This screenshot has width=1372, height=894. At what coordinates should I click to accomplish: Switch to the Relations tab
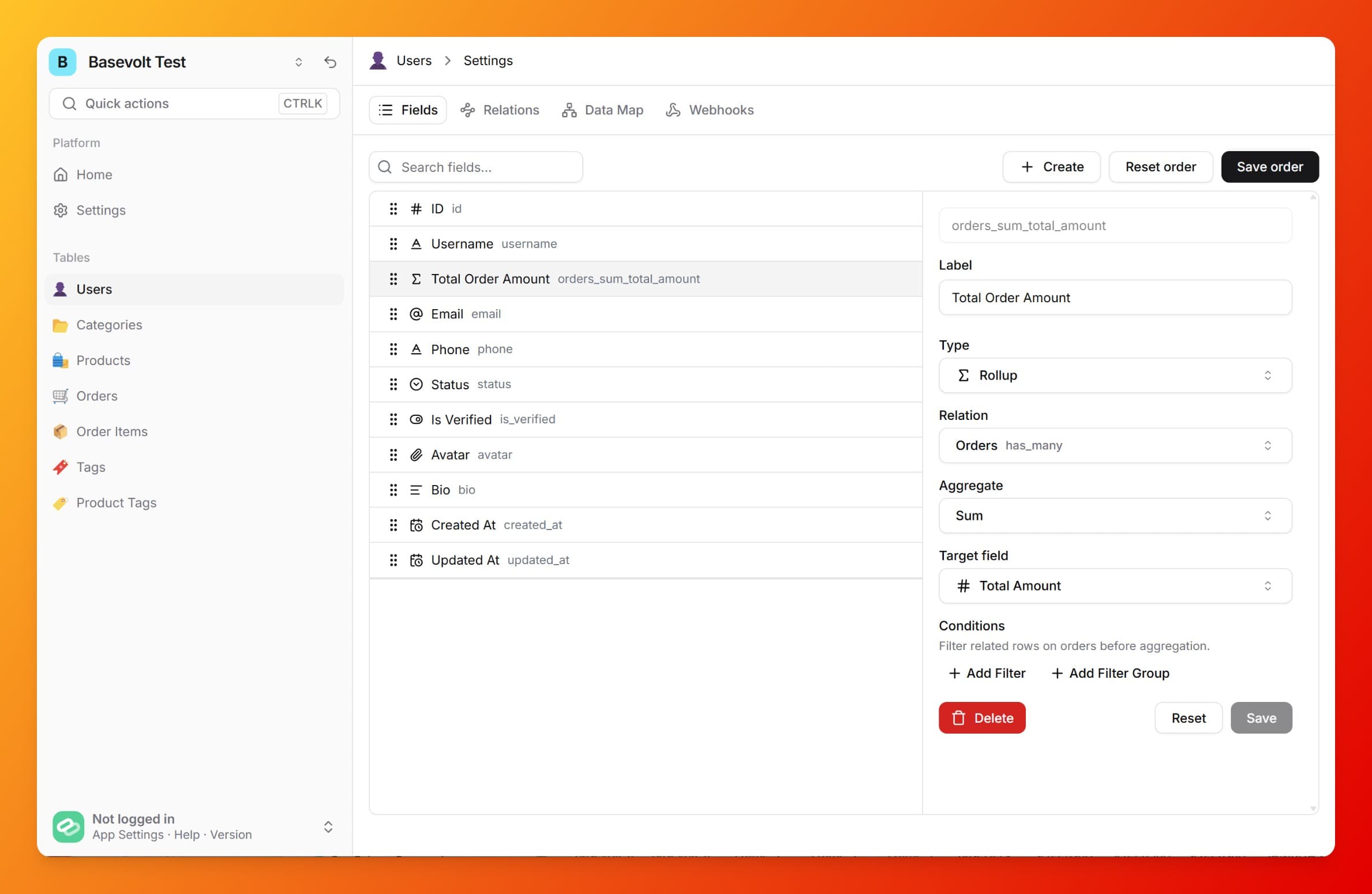pyautogui.click(x=500, y=110)
